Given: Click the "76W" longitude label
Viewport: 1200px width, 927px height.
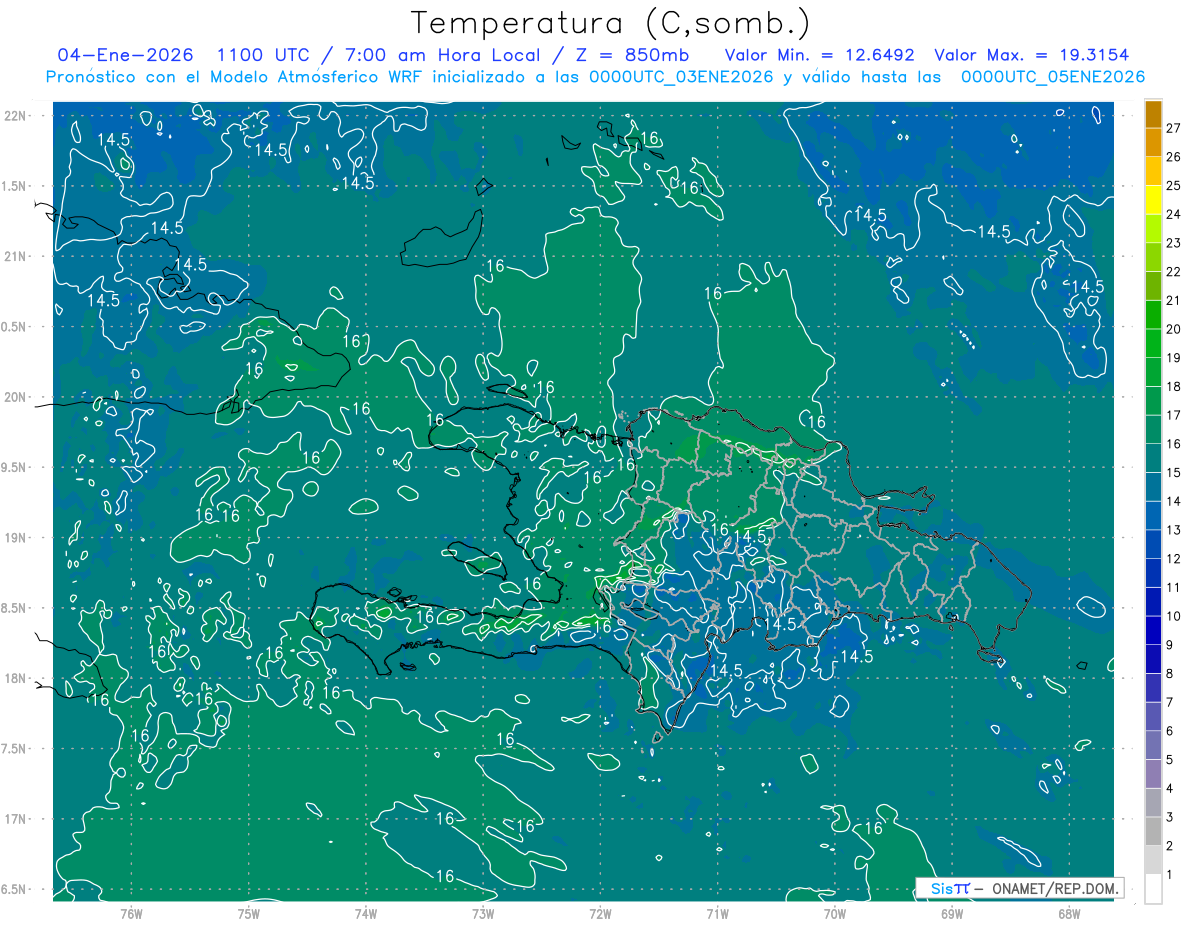Looking at the screenshot, I should point(131,912).
